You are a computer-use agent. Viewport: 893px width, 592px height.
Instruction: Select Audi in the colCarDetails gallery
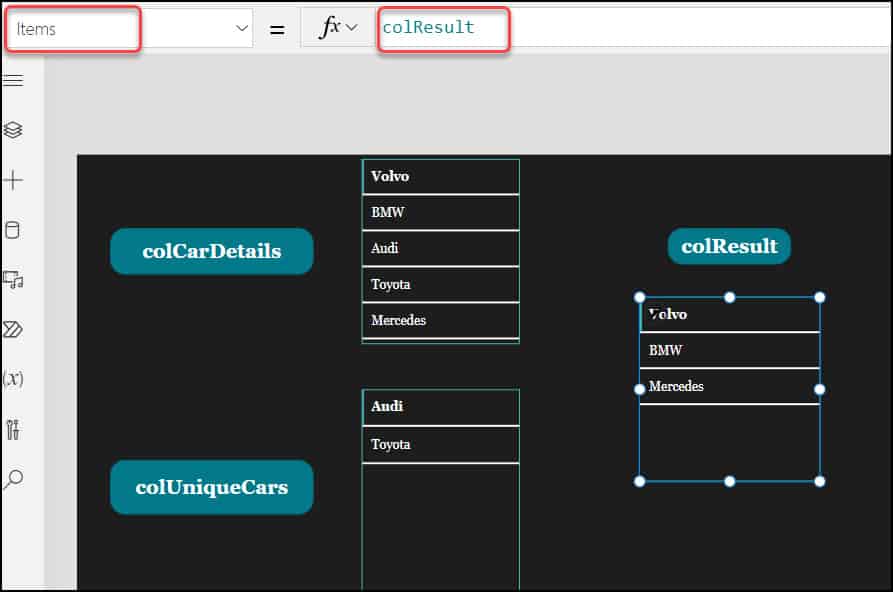440,248
